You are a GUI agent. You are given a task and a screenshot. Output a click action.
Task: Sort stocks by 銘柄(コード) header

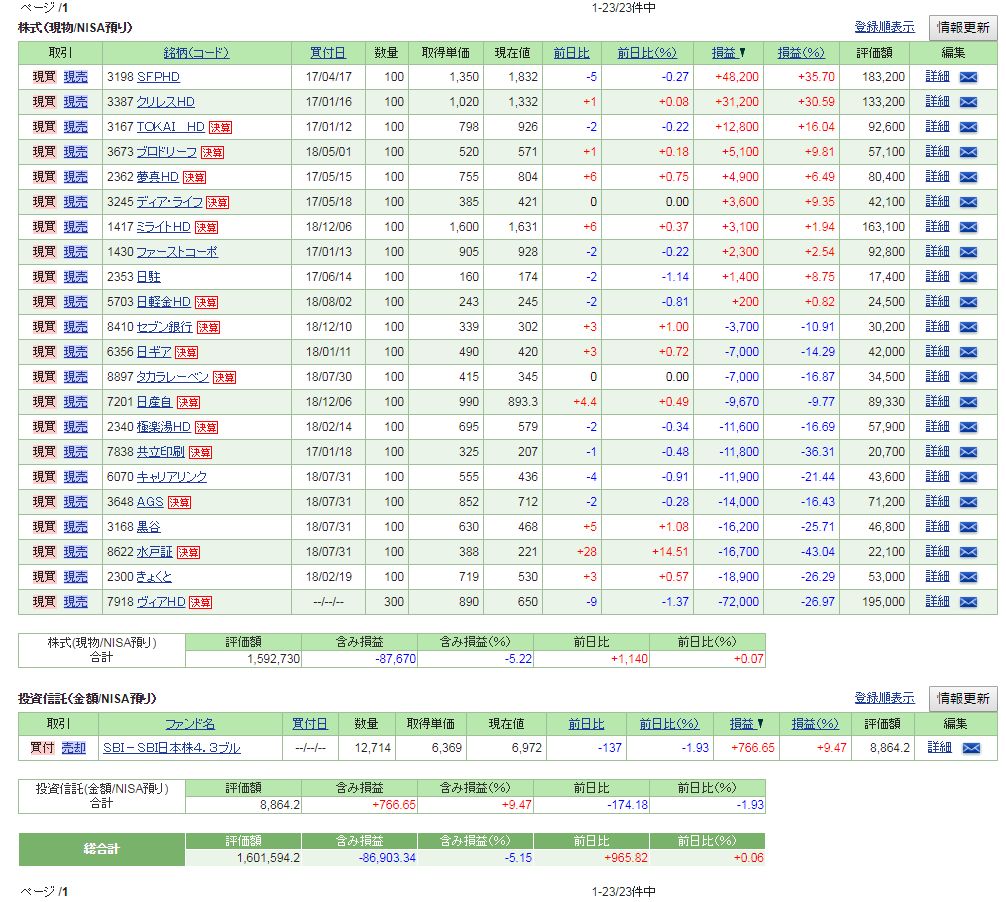tap(196, 53)
